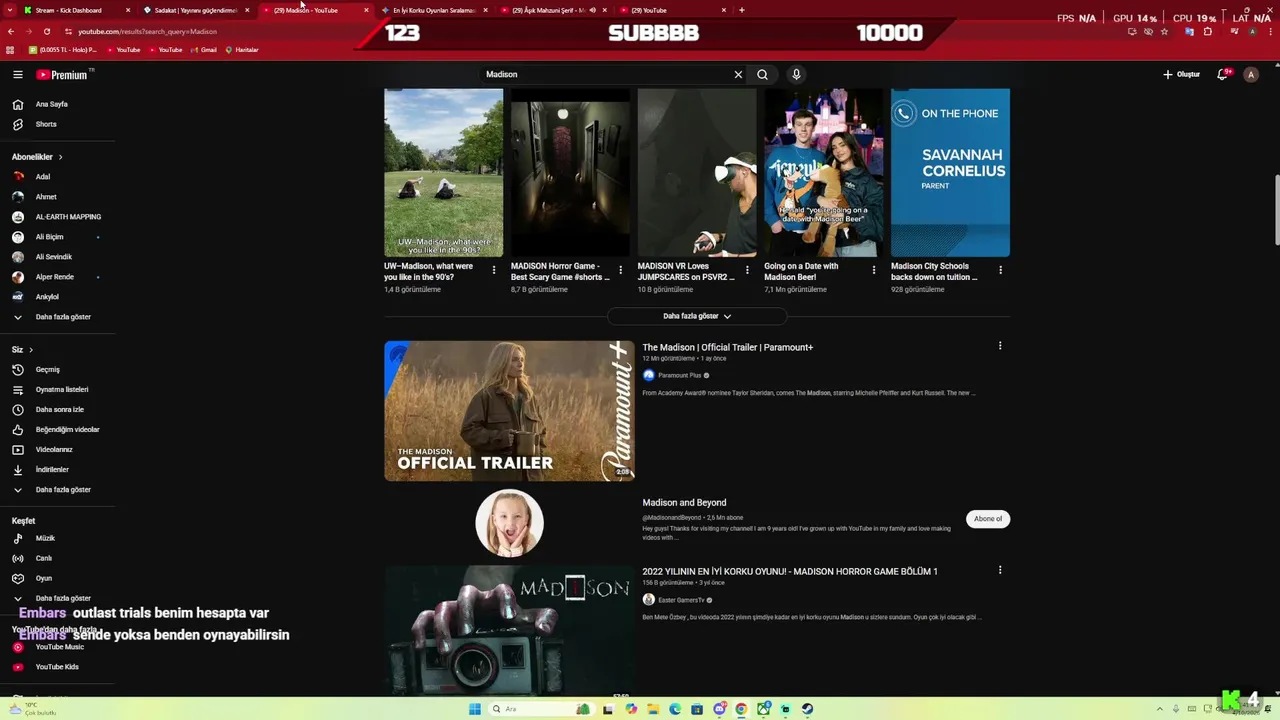Switch to Aşık Mahzuni Şerif tab
Screen dimensions: 1280x720
[x=553, y=10]
